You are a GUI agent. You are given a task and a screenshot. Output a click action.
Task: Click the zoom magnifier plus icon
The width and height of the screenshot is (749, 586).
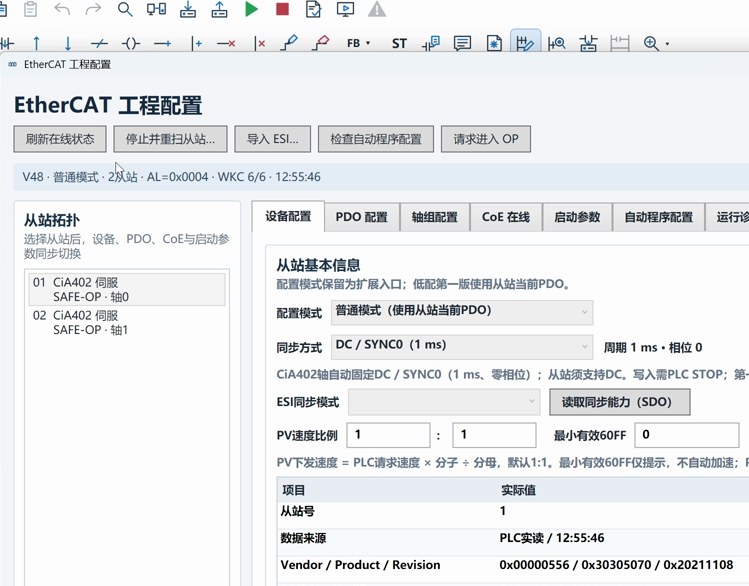[652, 43]
